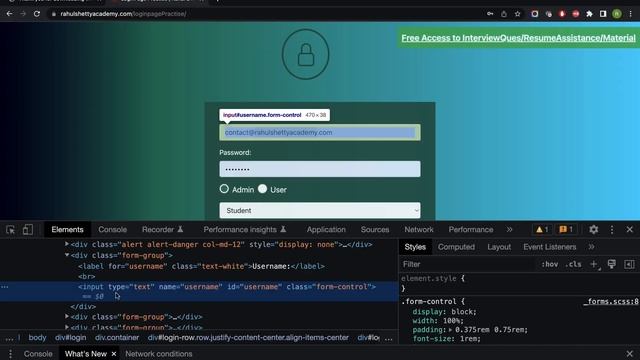Switch to the Elements tab

(x=67, y=230)
